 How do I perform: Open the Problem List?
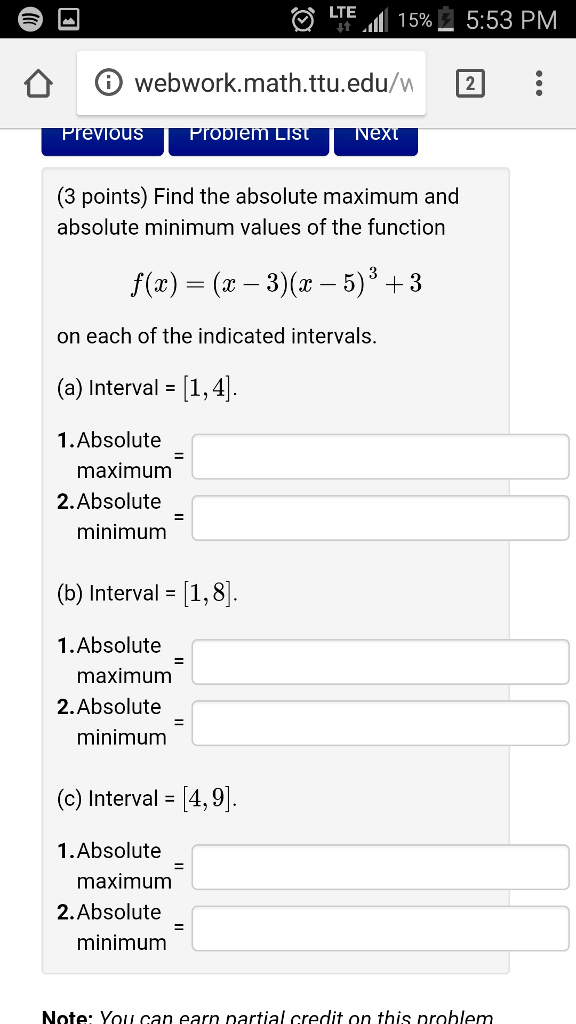click(x=248, y=137)
